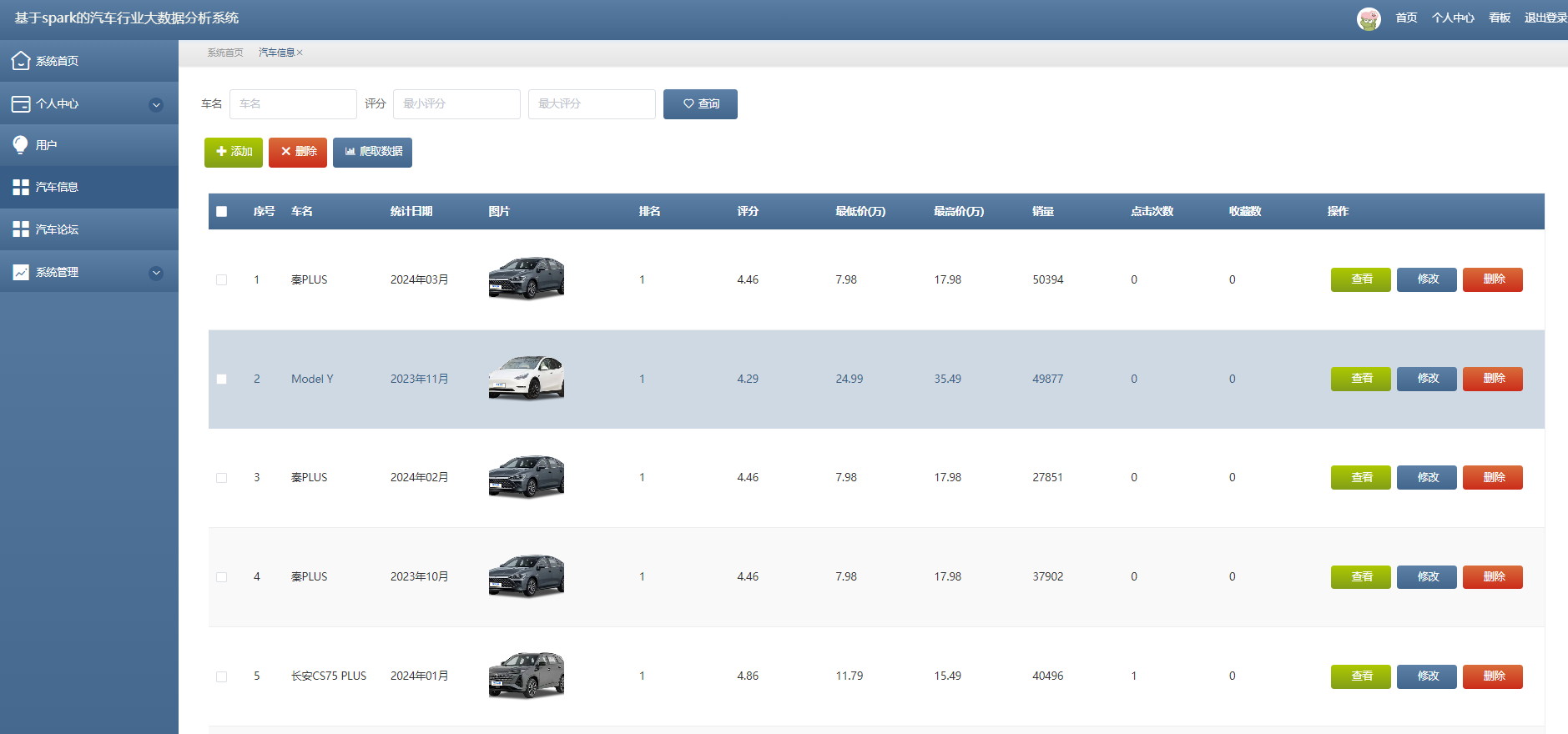
Task: Toggle the select-all checkbox in table header
Action: [x=221, y=211]
